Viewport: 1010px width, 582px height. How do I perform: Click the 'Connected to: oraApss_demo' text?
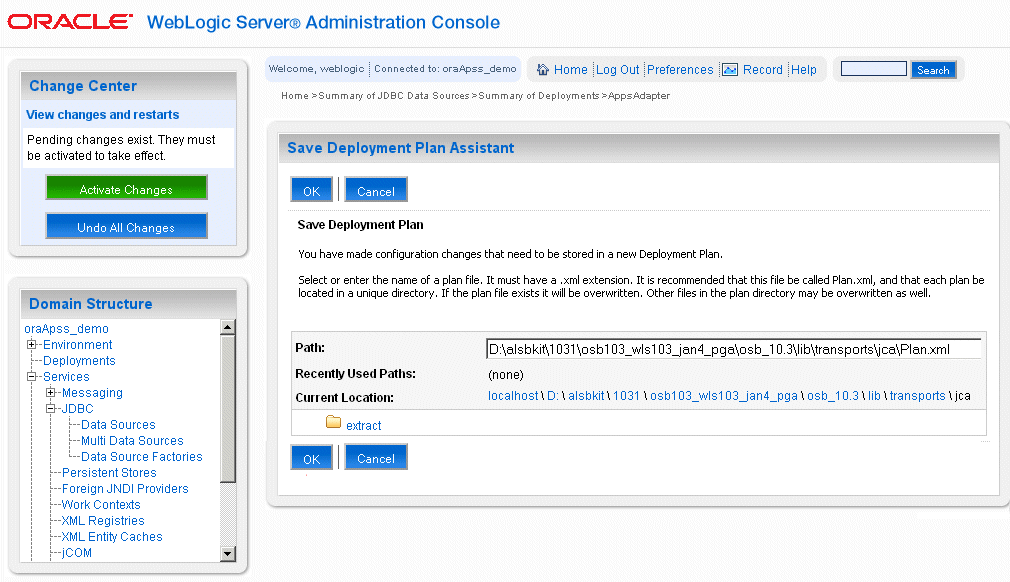(x=445, y=69)
